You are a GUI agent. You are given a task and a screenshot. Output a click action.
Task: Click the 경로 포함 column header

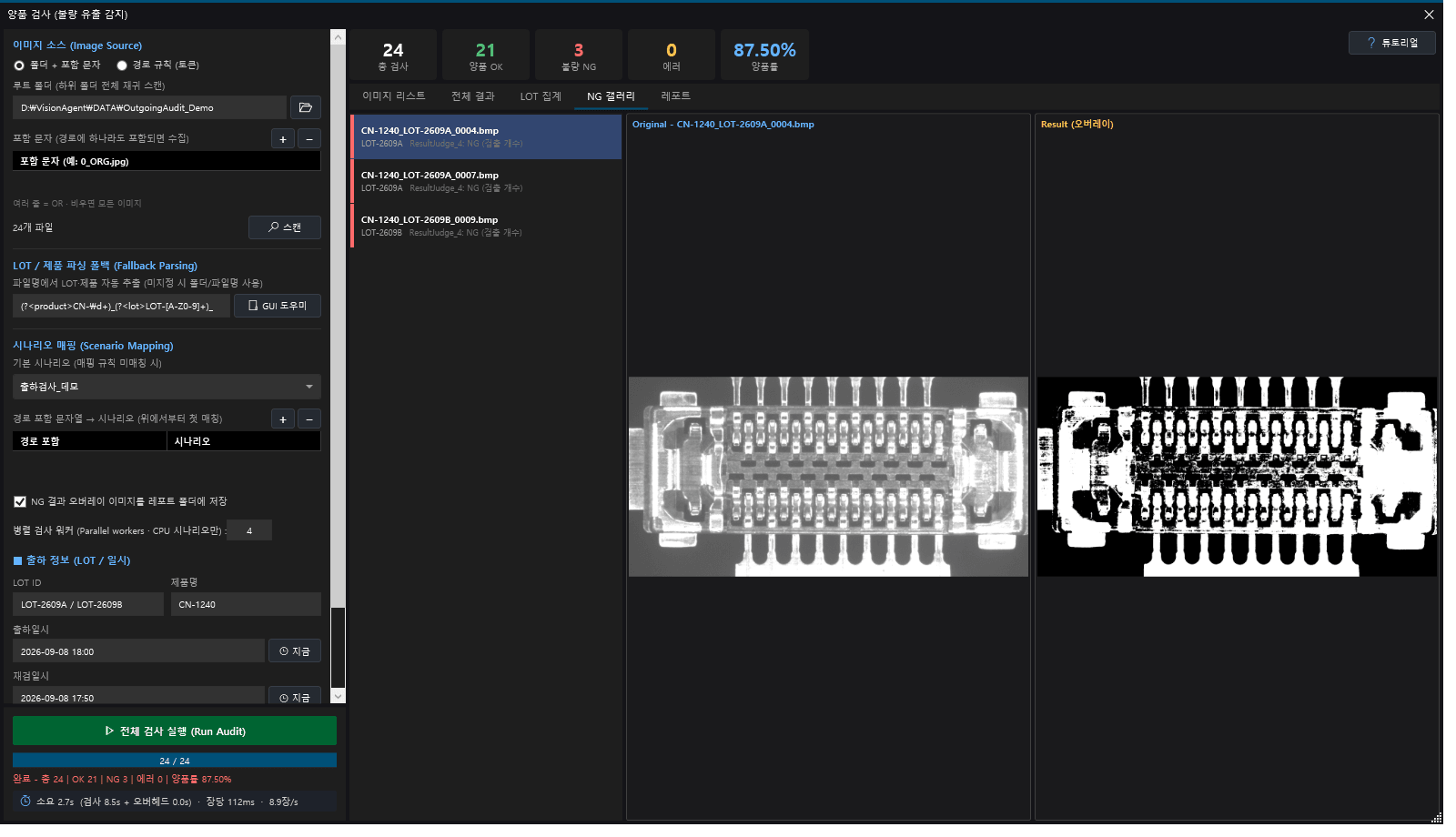pyautogui.click(x=89, y=441)
